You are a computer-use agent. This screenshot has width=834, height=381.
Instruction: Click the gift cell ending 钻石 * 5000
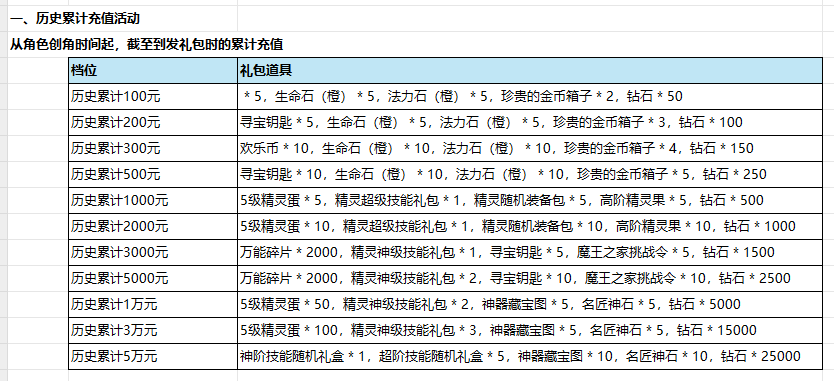click(x=530, y=304)
